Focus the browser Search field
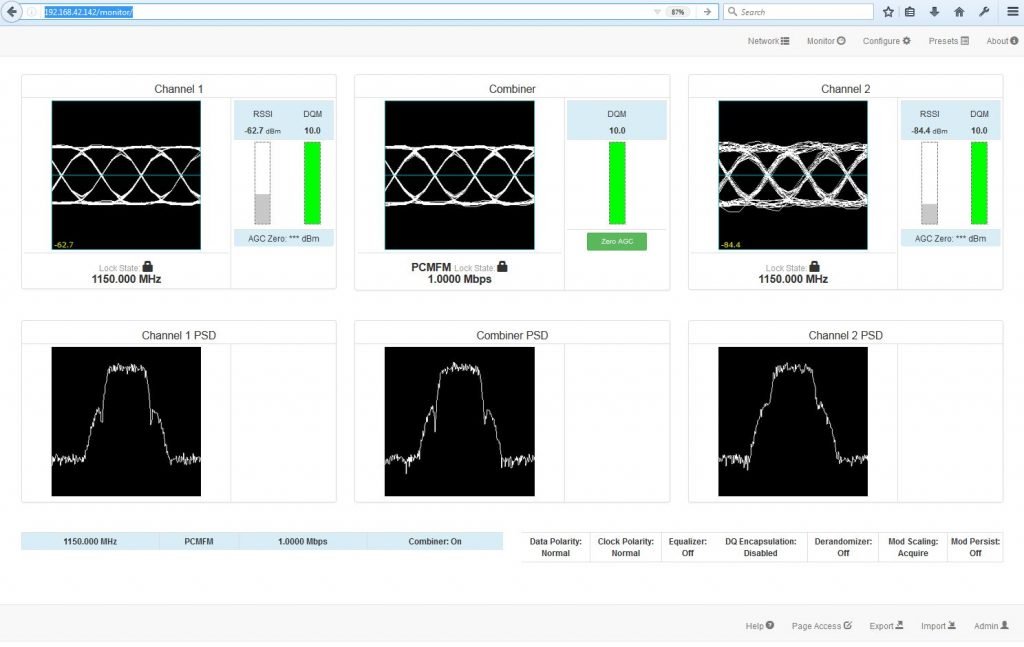 click(x=798, y=12)
